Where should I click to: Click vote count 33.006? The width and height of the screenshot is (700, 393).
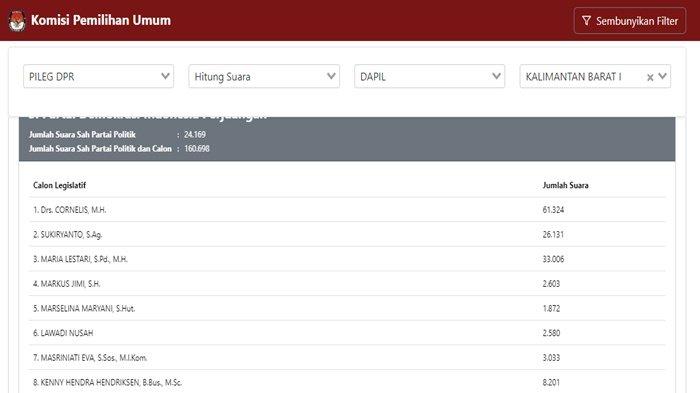tap(553, 259)
